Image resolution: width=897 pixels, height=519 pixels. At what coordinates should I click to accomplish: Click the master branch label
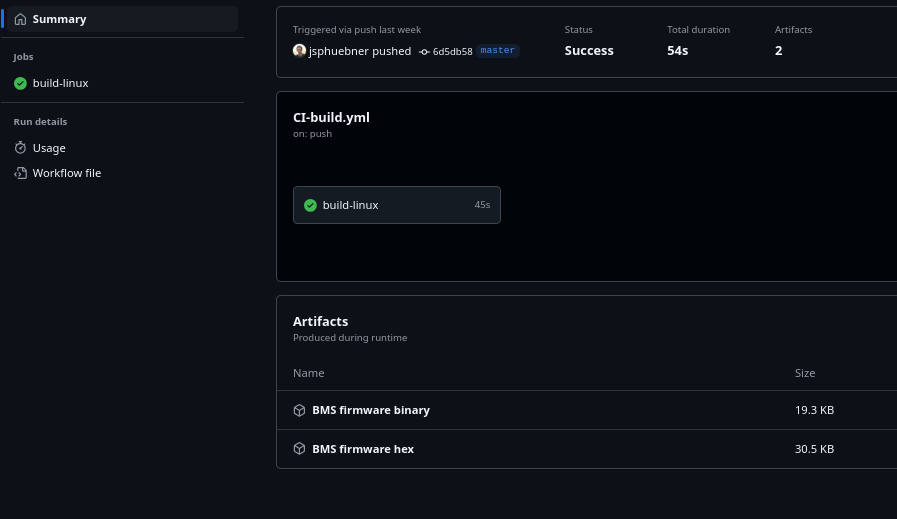[x=497, y=50]
